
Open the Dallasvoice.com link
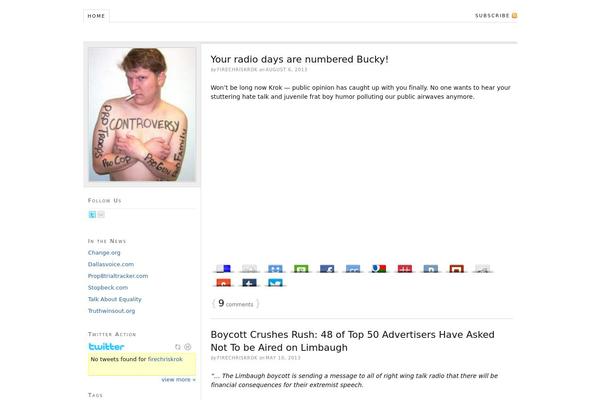[111, 264]
